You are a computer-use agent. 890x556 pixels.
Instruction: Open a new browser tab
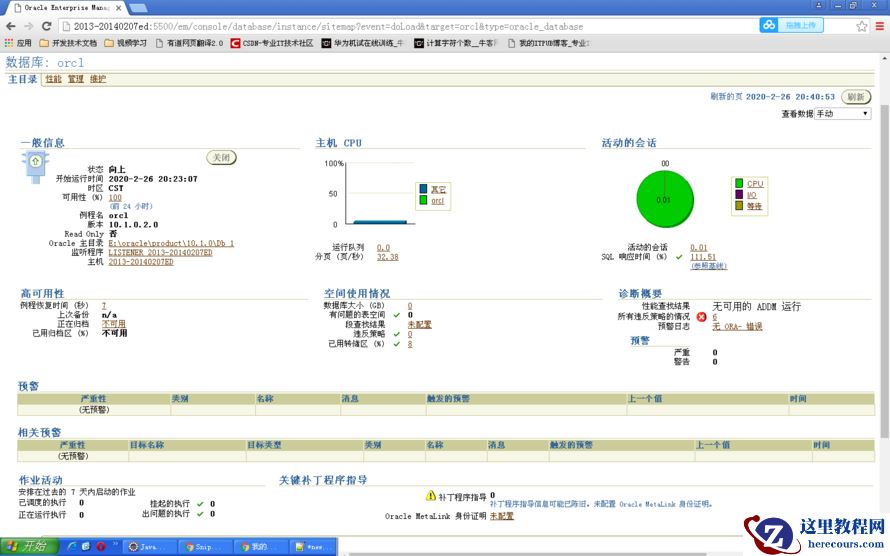[x=138, y=8]
